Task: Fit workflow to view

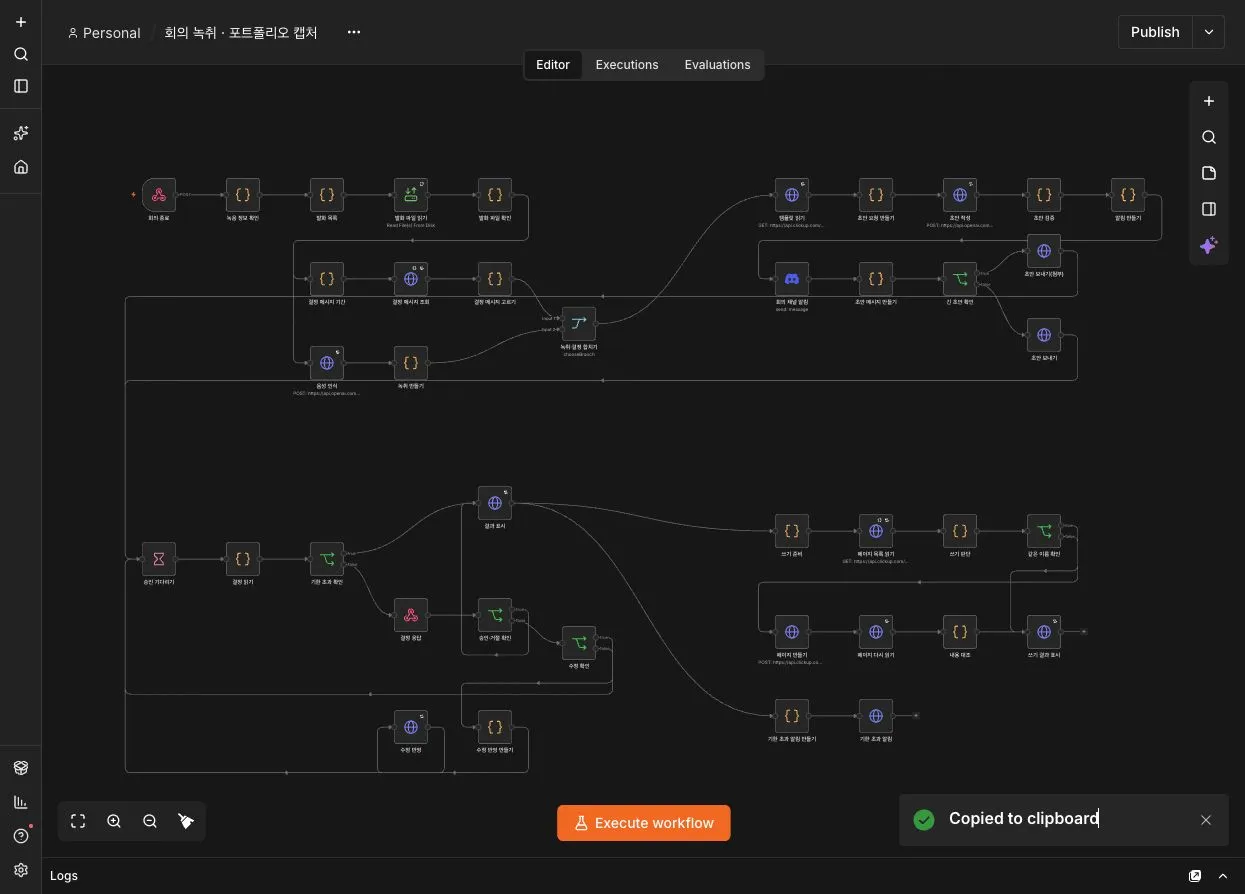Action: pos(78,821)
